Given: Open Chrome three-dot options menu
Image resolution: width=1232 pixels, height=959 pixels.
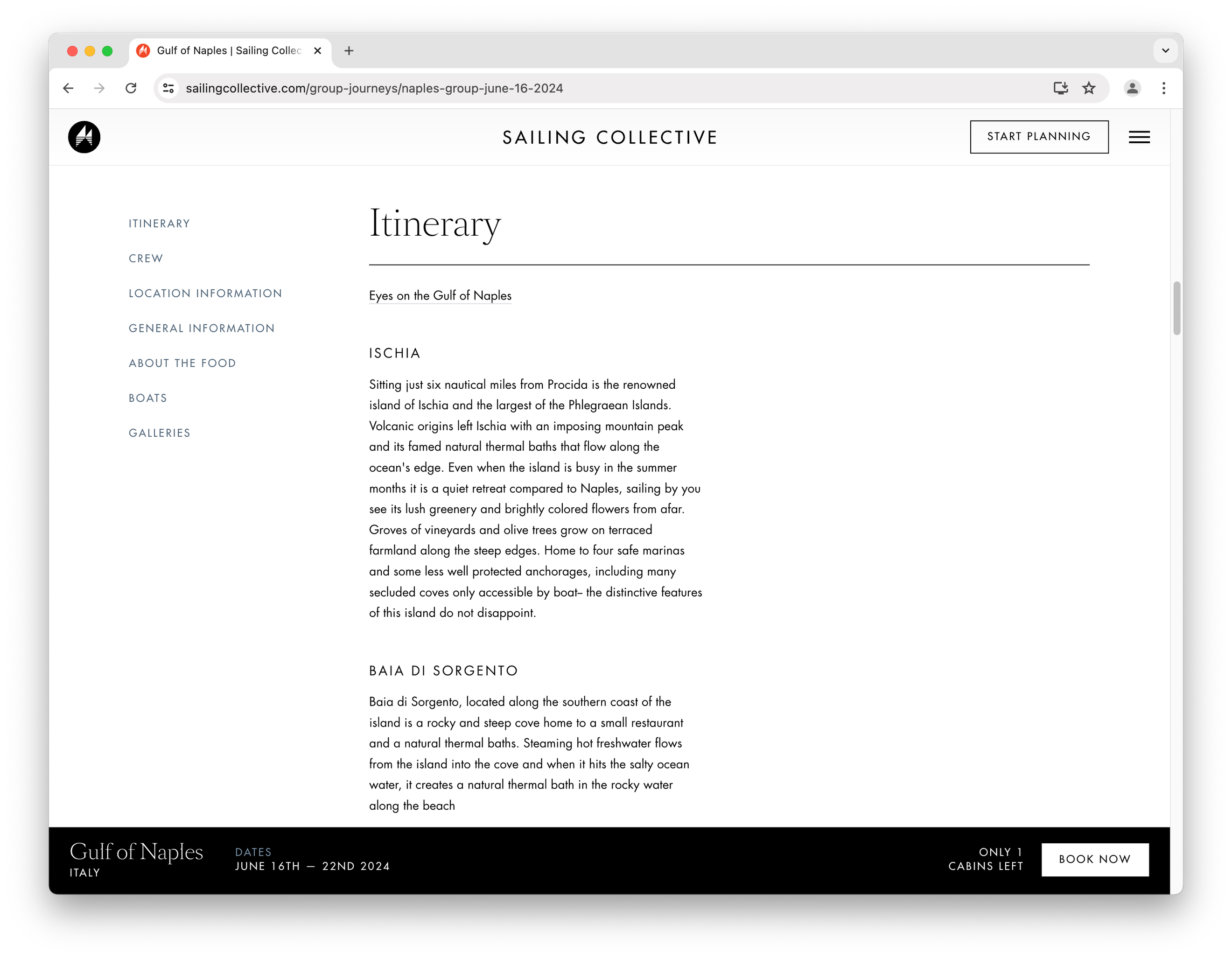Looking at the screenshot, I should 1163,88.
